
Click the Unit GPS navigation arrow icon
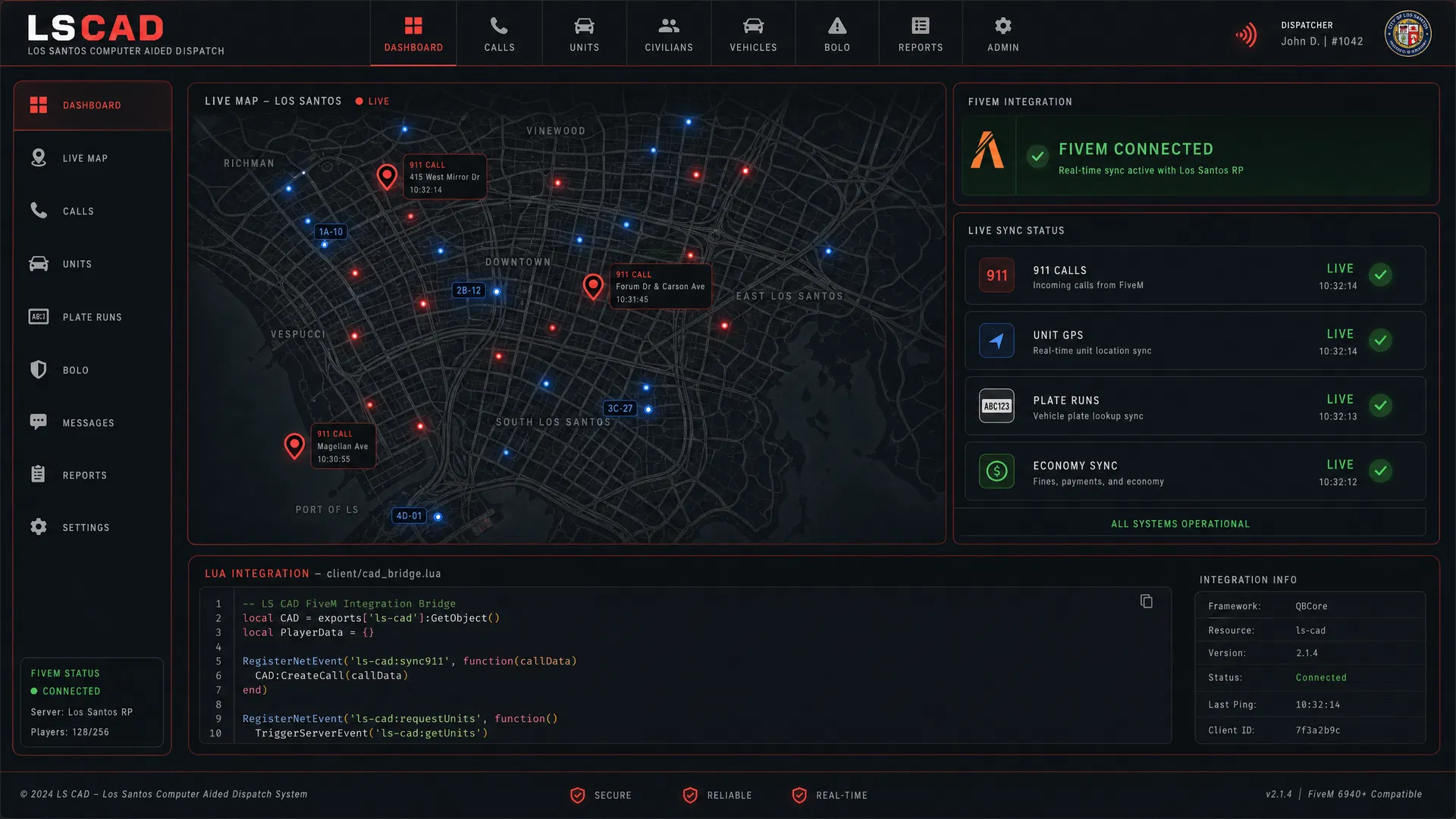pos(996,340)
